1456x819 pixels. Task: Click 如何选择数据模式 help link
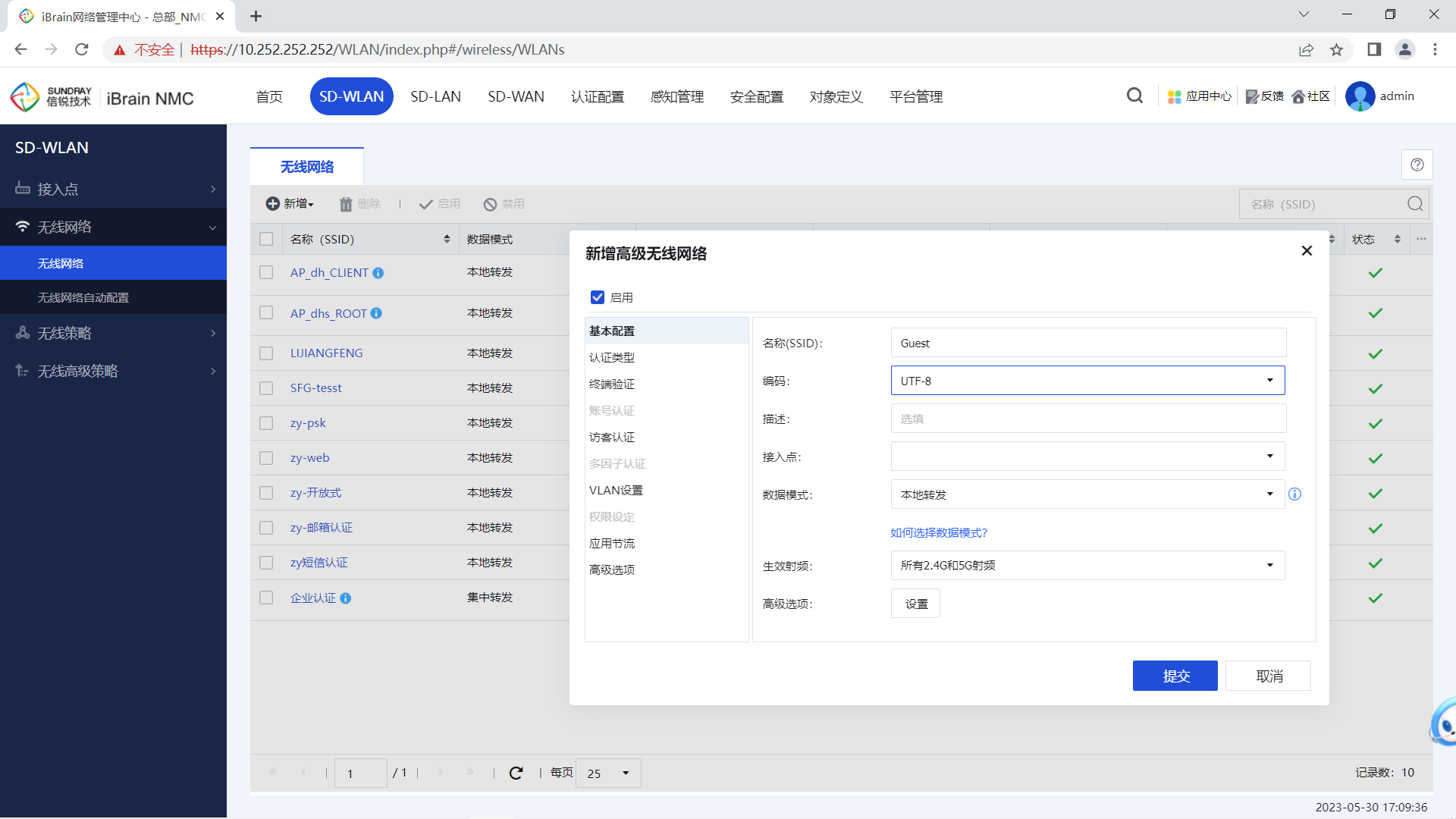[x=938, y=532]
